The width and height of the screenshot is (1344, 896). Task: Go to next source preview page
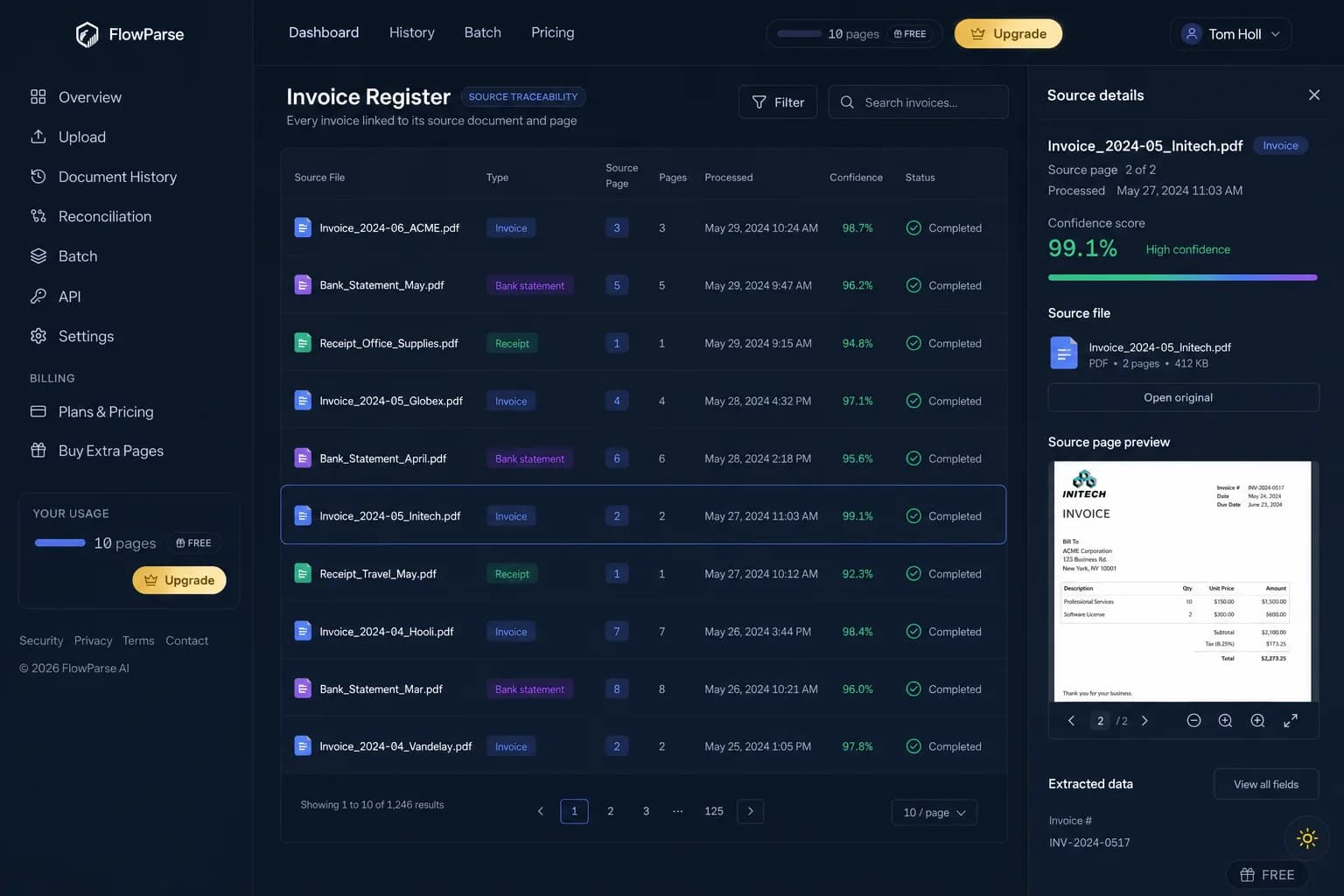tap(1144, 720)
